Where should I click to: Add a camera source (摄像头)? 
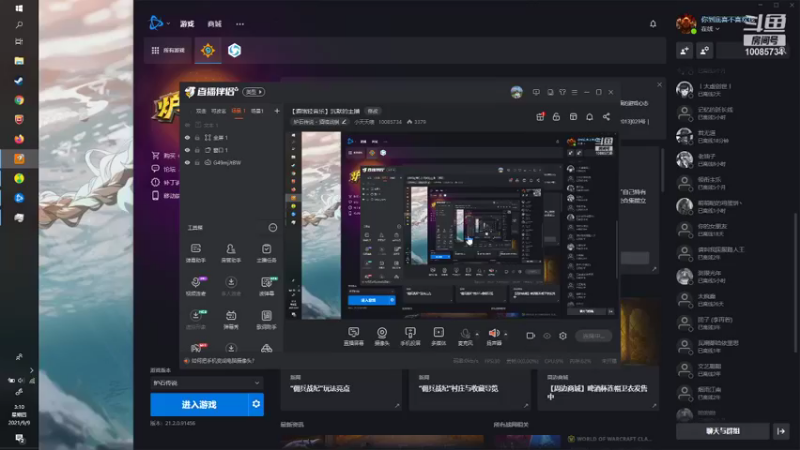(x=382, y=336)
